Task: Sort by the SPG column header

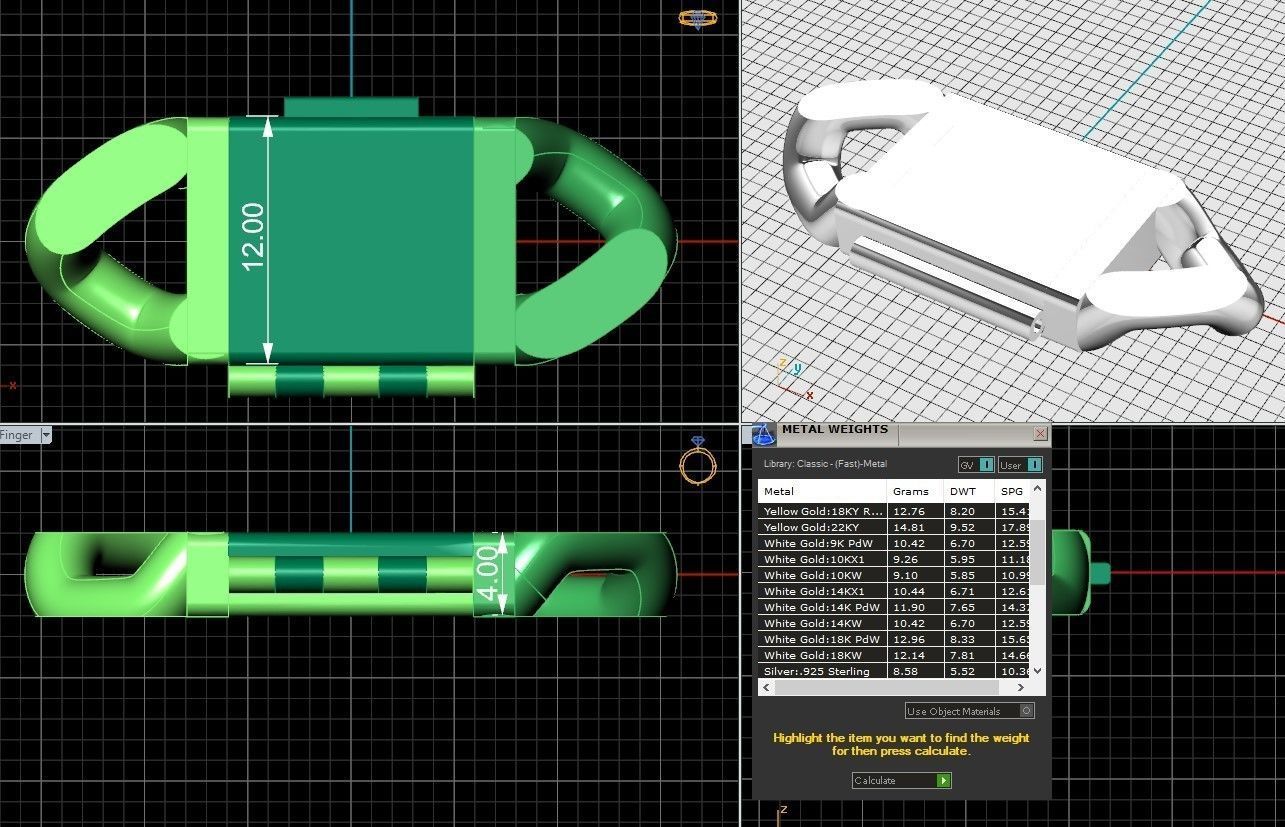Action: (1012, 491)
